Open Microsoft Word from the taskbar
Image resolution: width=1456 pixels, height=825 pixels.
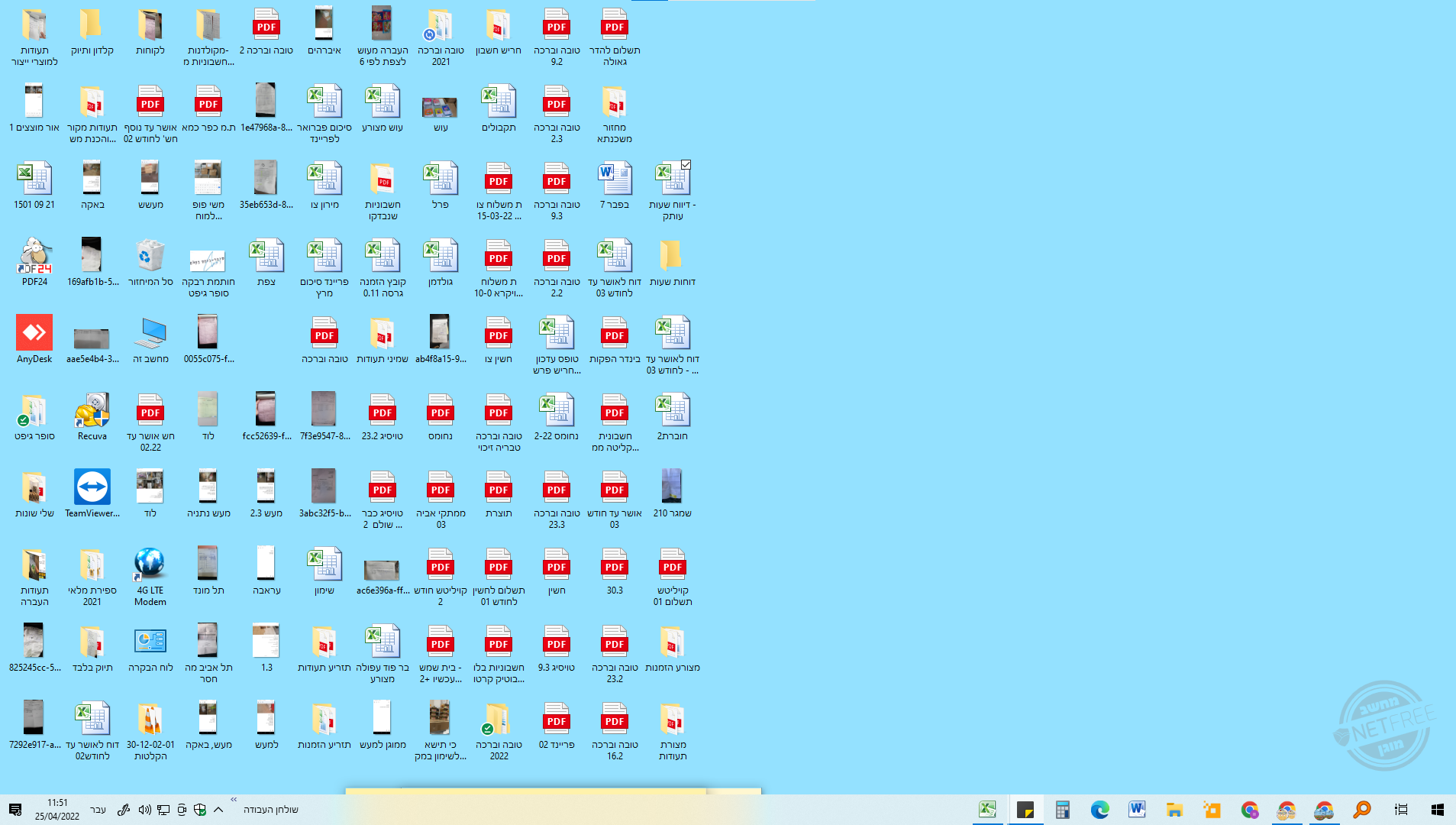(1136, 809)
